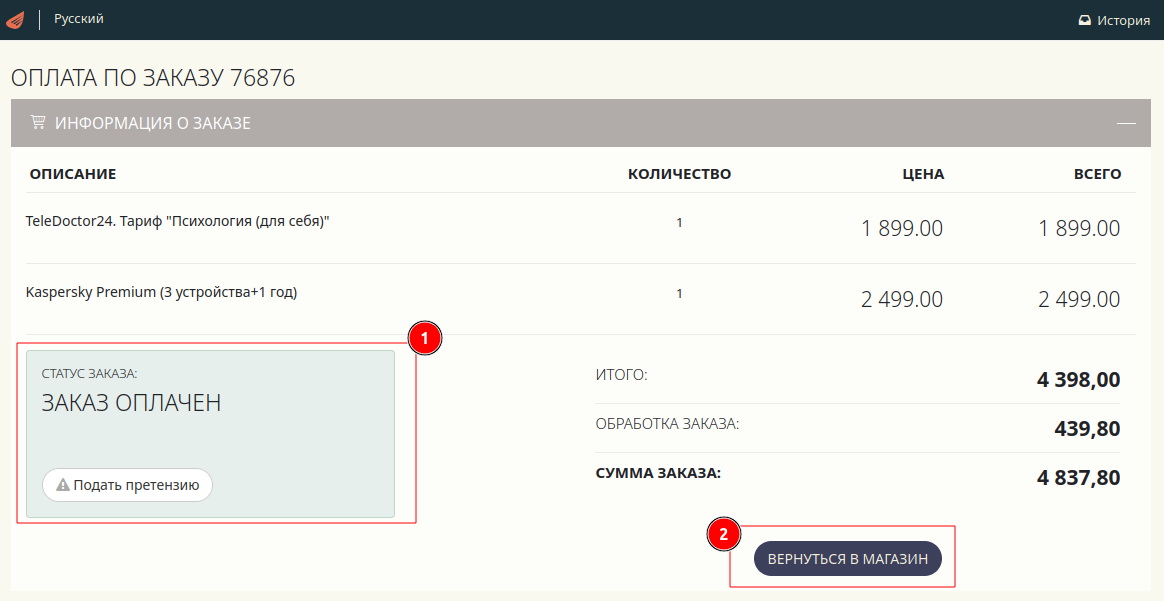Click the inbox icon beside История
This screenshot has width=1164, height=601.
coord(1084,20)
